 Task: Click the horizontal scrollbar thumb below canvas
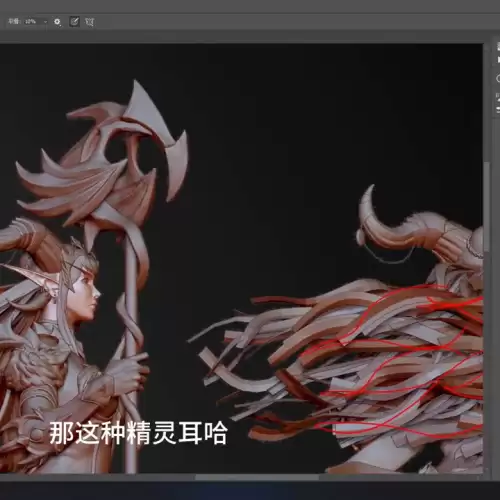(257, 477)
